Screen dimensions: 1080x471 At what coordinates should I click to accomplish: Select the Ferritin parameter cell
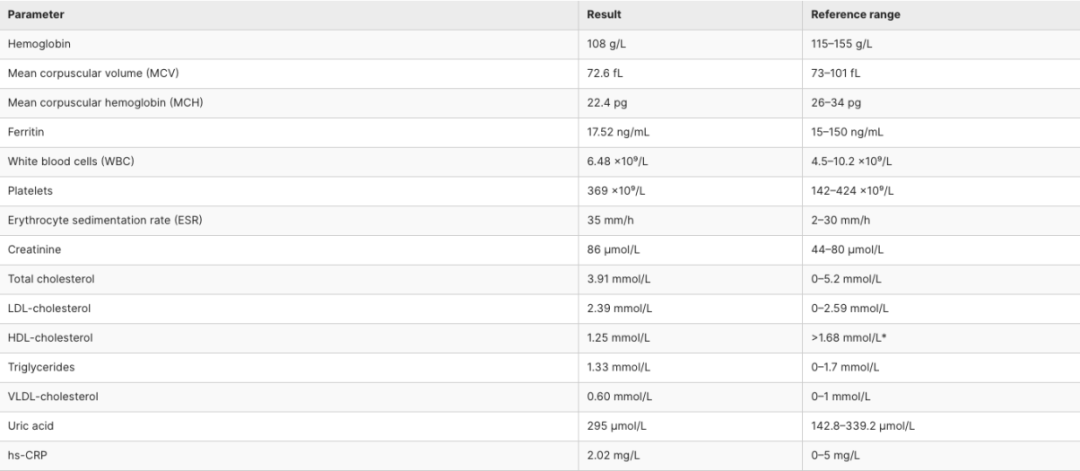coord(28,132)
